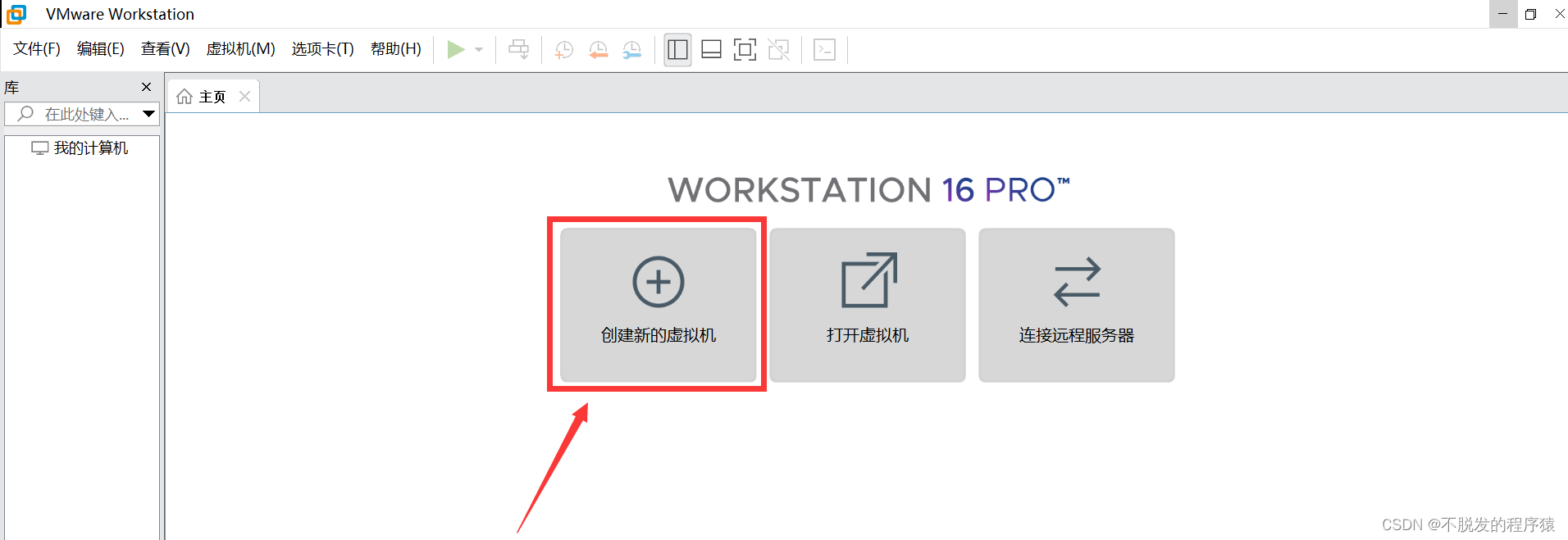Image resolution: width=1568 pixels, height=540 pixels.
Task: Click 打开虚拟机 tile
Action: [867, 305]
